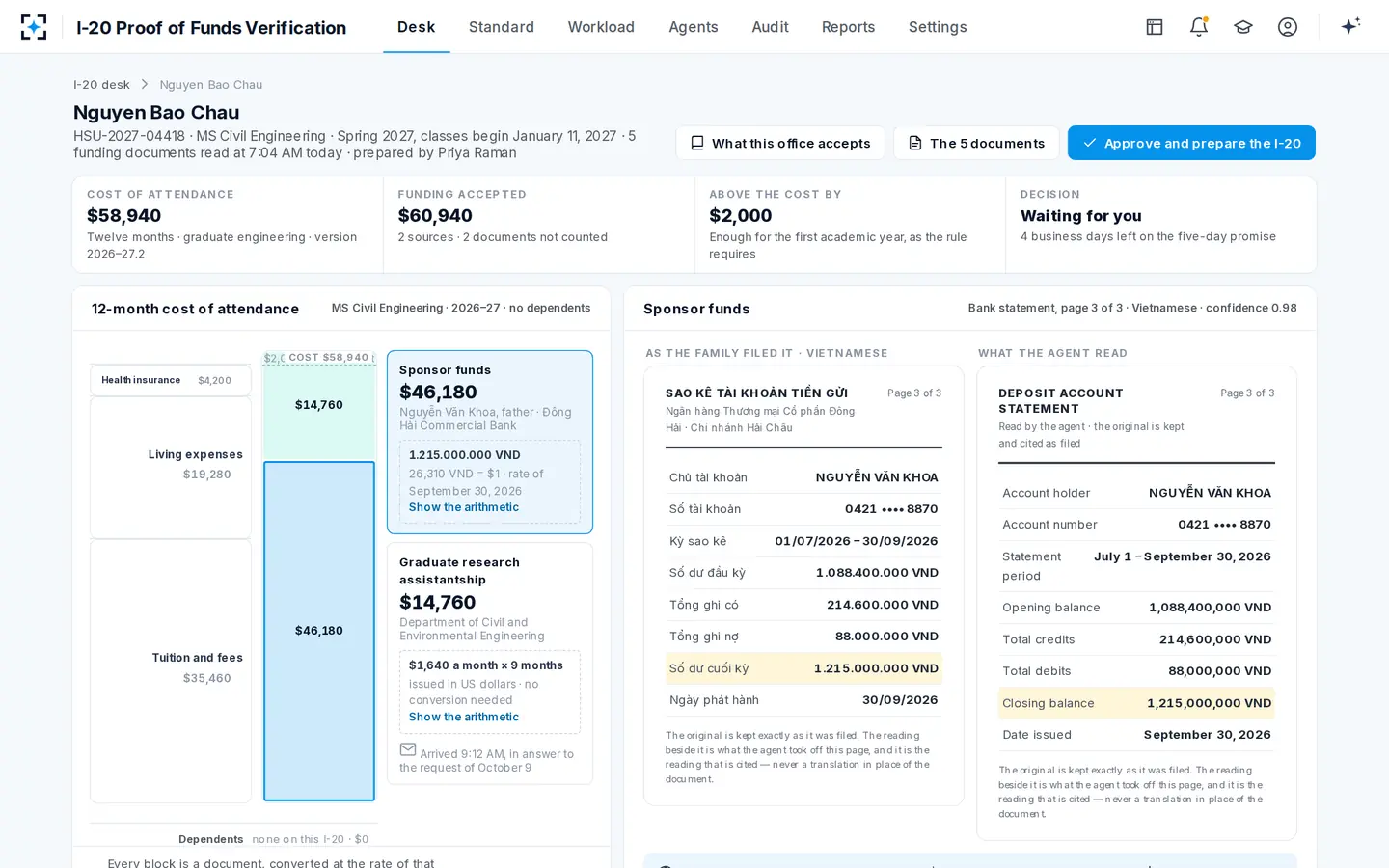Click the highlighted Số dư cuối kỳ row
1389x868 pixels.
tap(803, 668)
